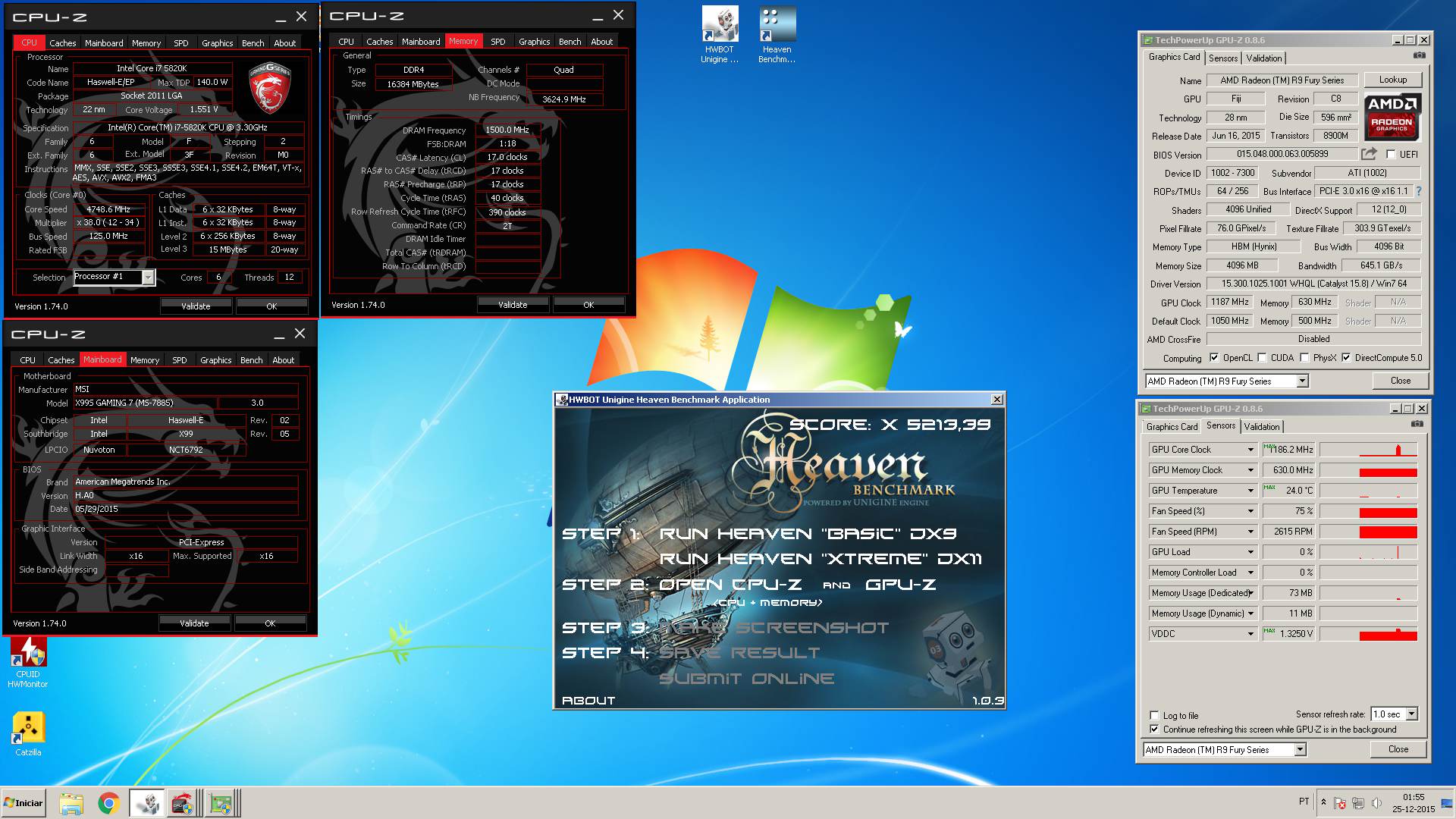Open Sensors tab in upper GPU-Z window
Image resolution: width=1456 pixels, height=819 pixels.
click(1223, 58)
